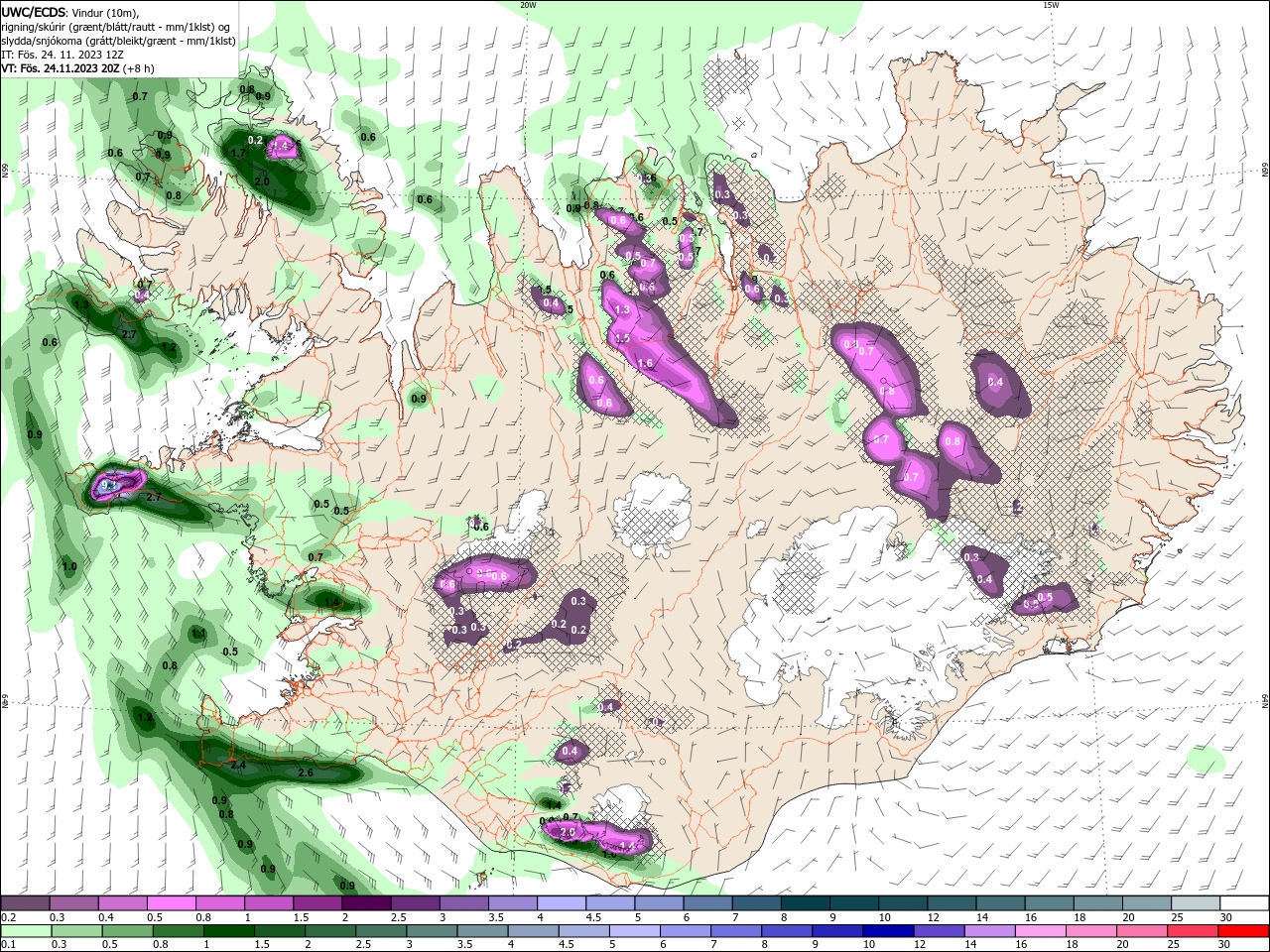Pick the rain-scale swatch between 25 and 30
Viewport: 1270px width, 952px height.
tap(1195, 931)
